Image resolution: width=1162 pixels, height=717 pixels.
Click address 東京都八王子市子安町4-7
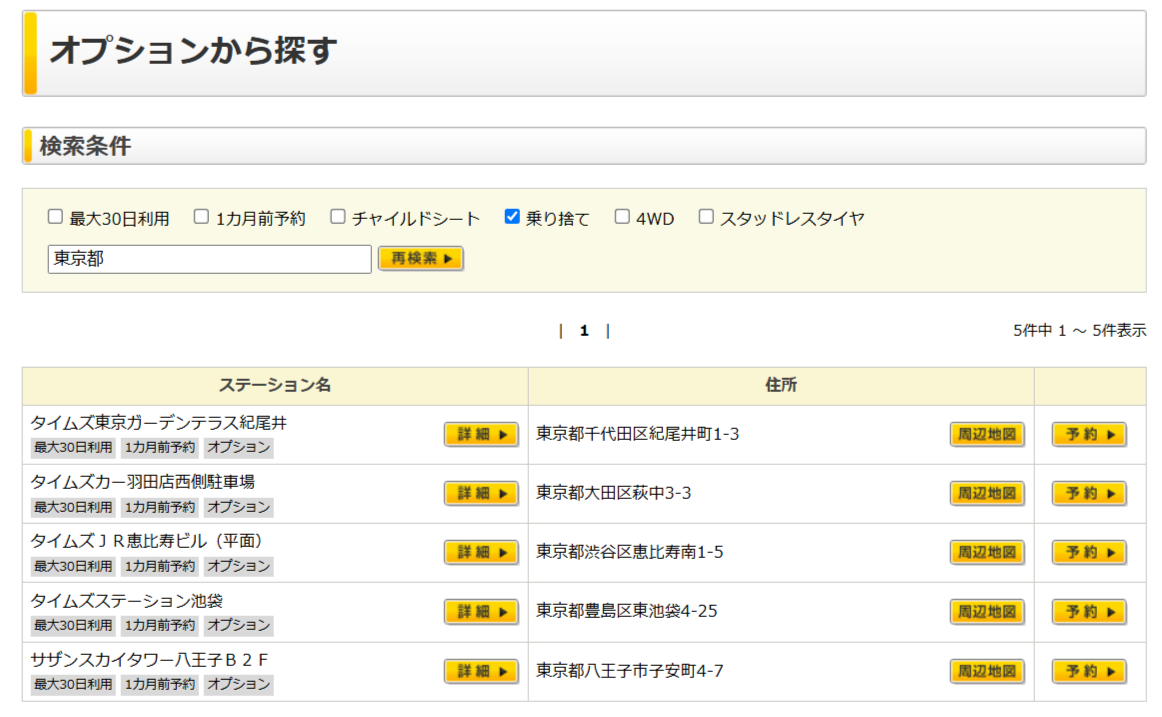coord(630,671)
